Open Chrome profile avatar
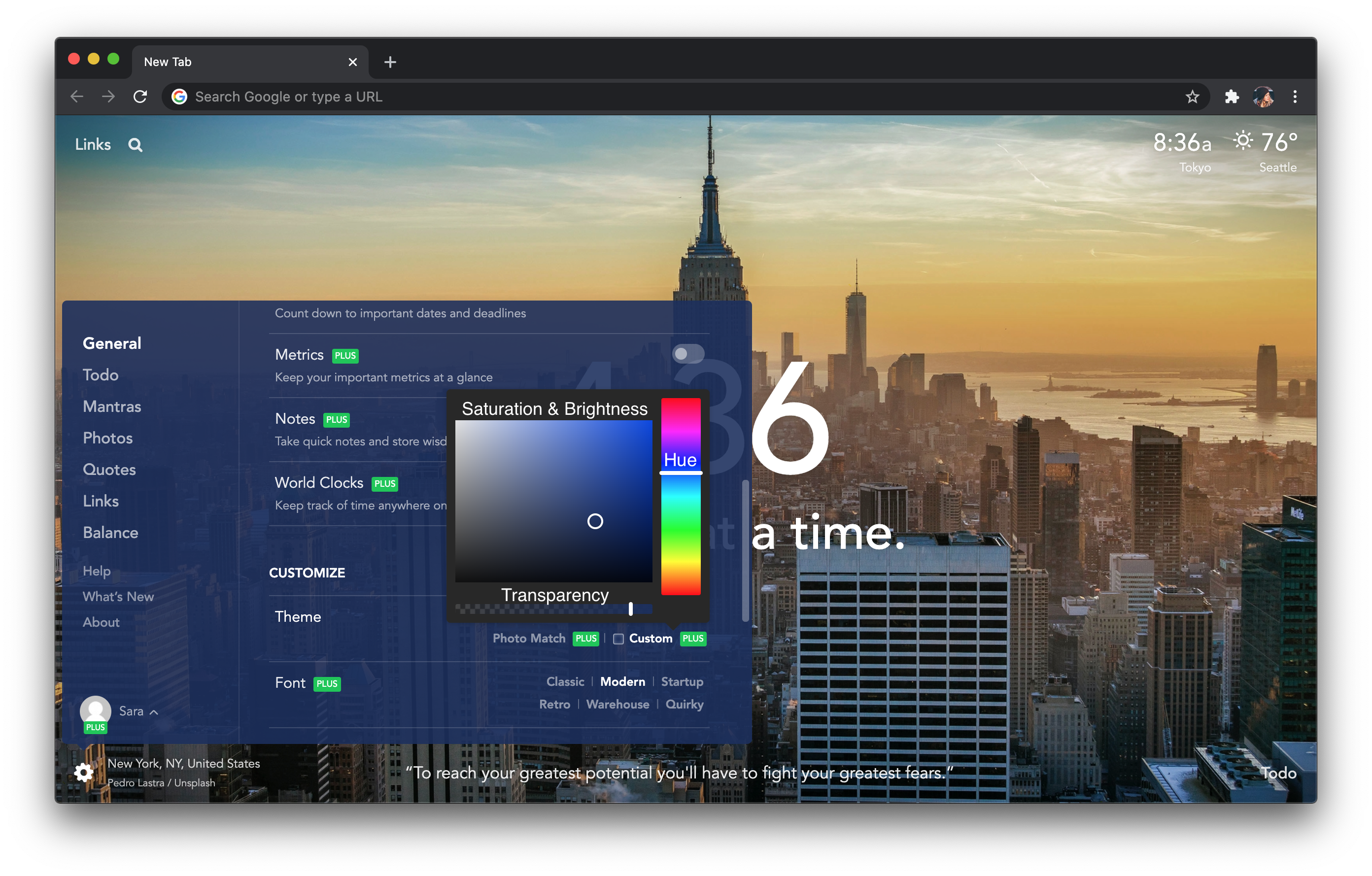1372x876 pixels. pos(1263,97)
